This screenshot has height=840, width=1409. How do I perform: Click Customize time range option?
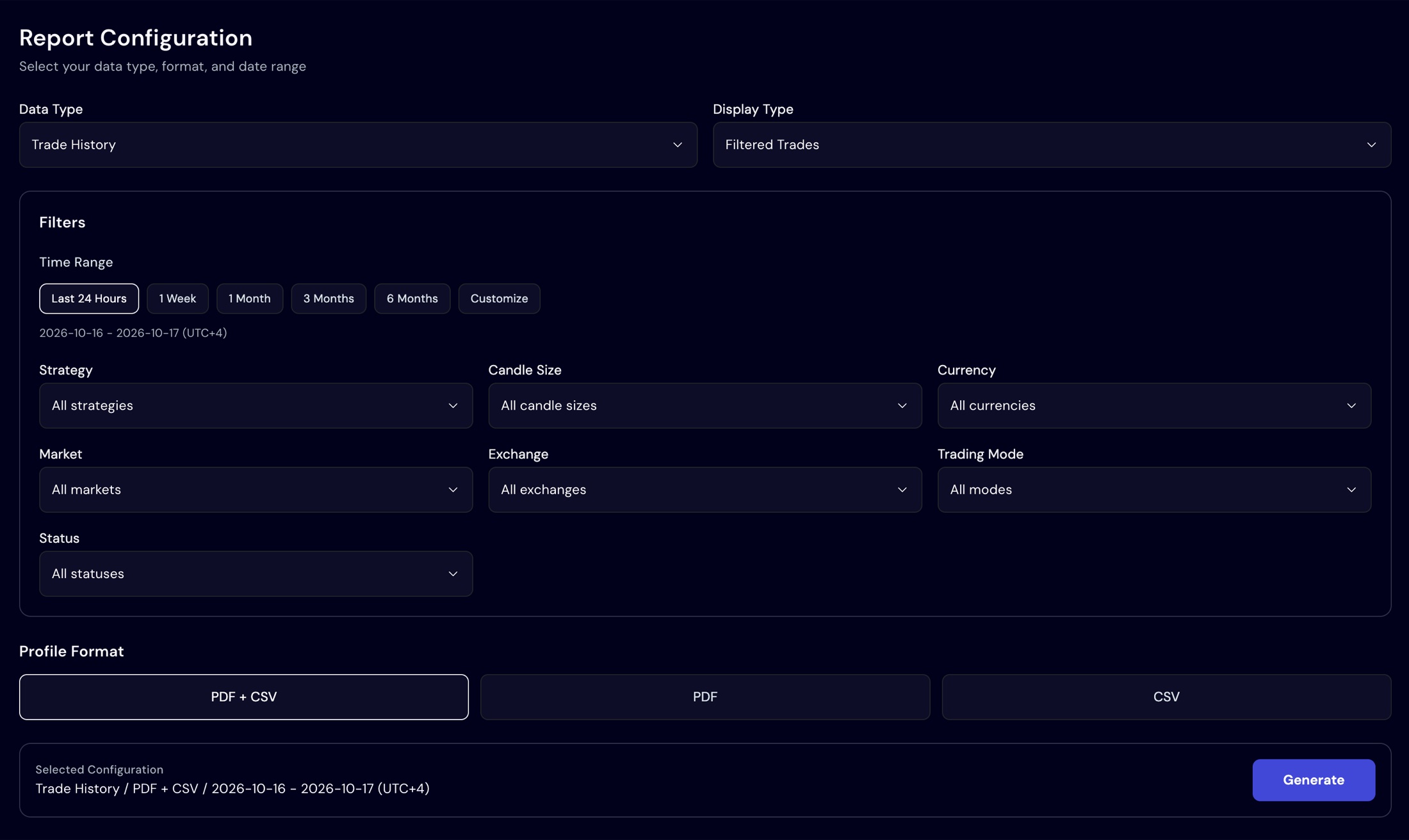pos(499,298)
